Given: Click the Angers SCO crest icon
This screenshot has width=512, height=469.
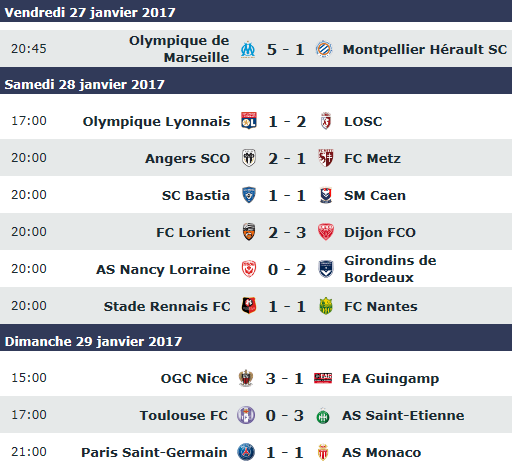Looking at the screenshot, I should coord(249,158).
